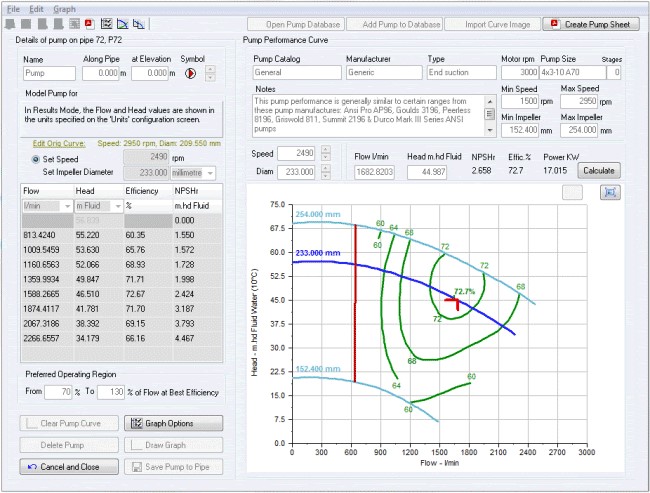Click the Calculate button
The width and height of the screenshot is (650, 493).
[598, 171]
